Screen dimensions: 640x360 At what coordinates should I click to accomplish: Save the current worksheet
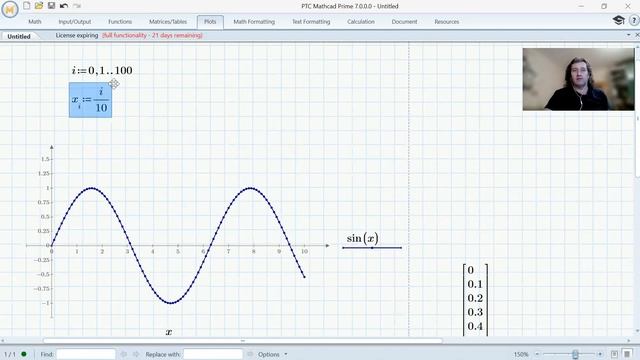click(51, 6)
